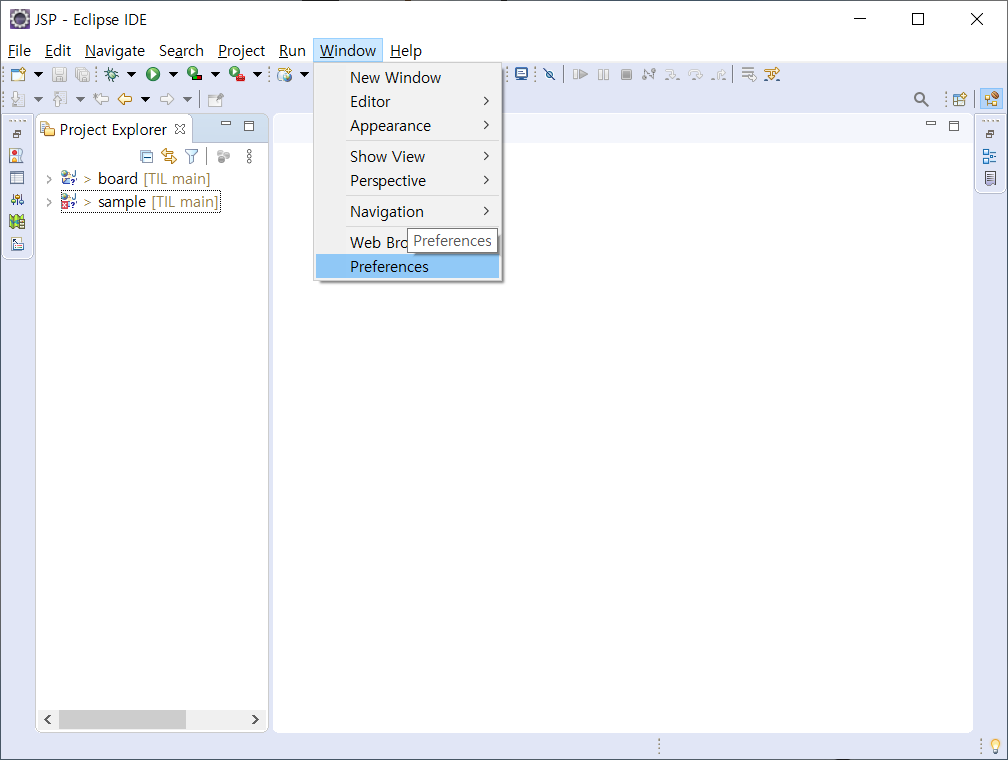Screen dimensions: 1008x760
Task: Click scrollbar right arrow in Project Explorer
Action: click(255, 719)
